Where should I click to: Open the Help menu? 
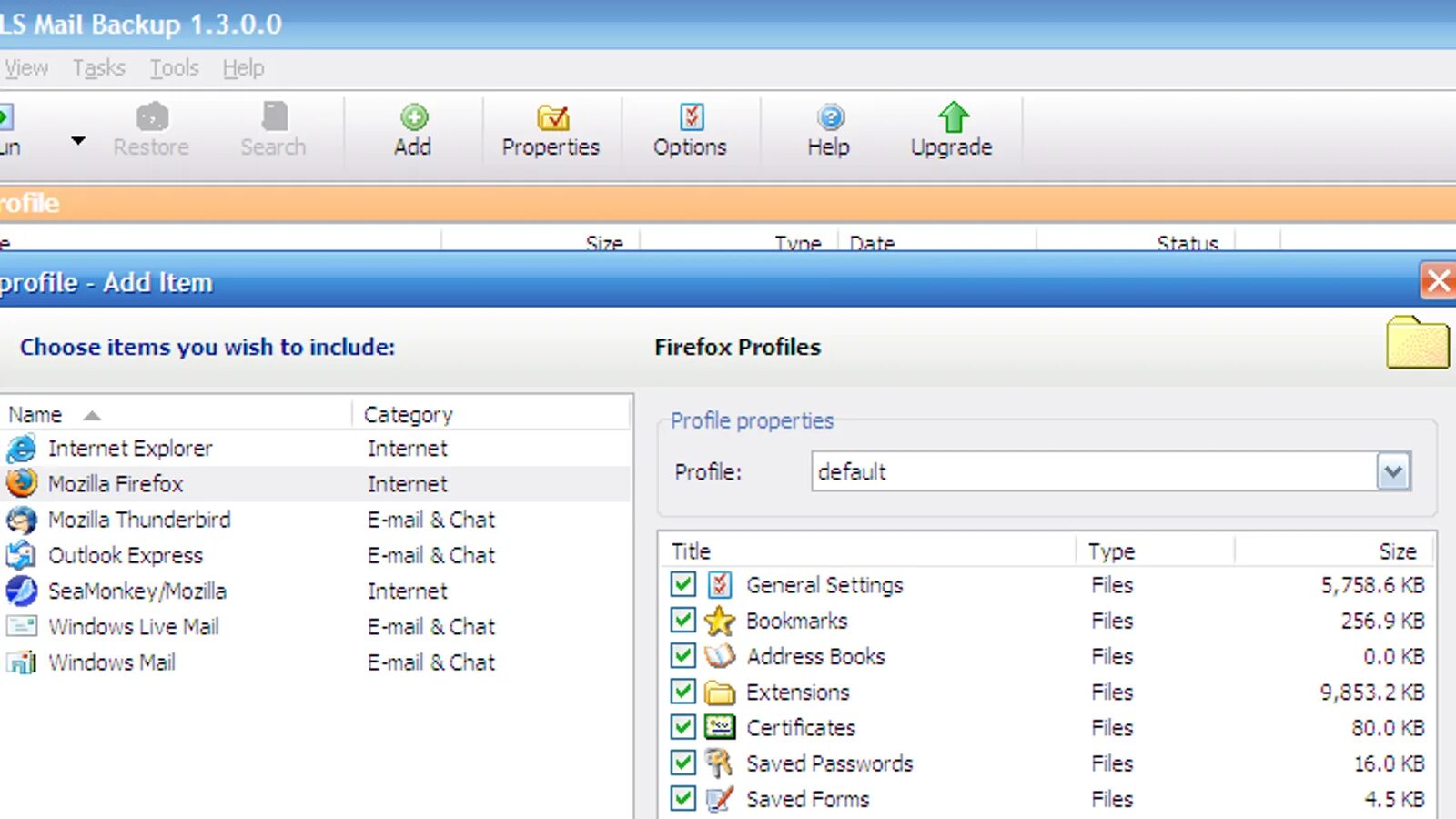coord(243,68)
